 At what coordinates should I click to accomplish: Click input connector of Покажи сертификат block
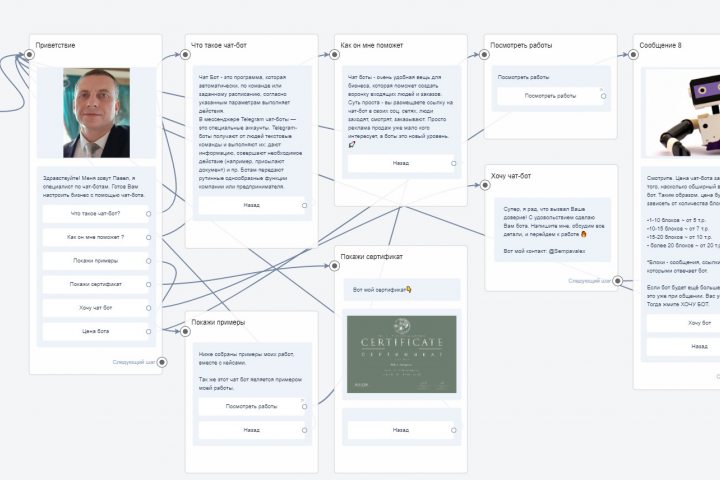pyautogui.click(x=335, y=266)
